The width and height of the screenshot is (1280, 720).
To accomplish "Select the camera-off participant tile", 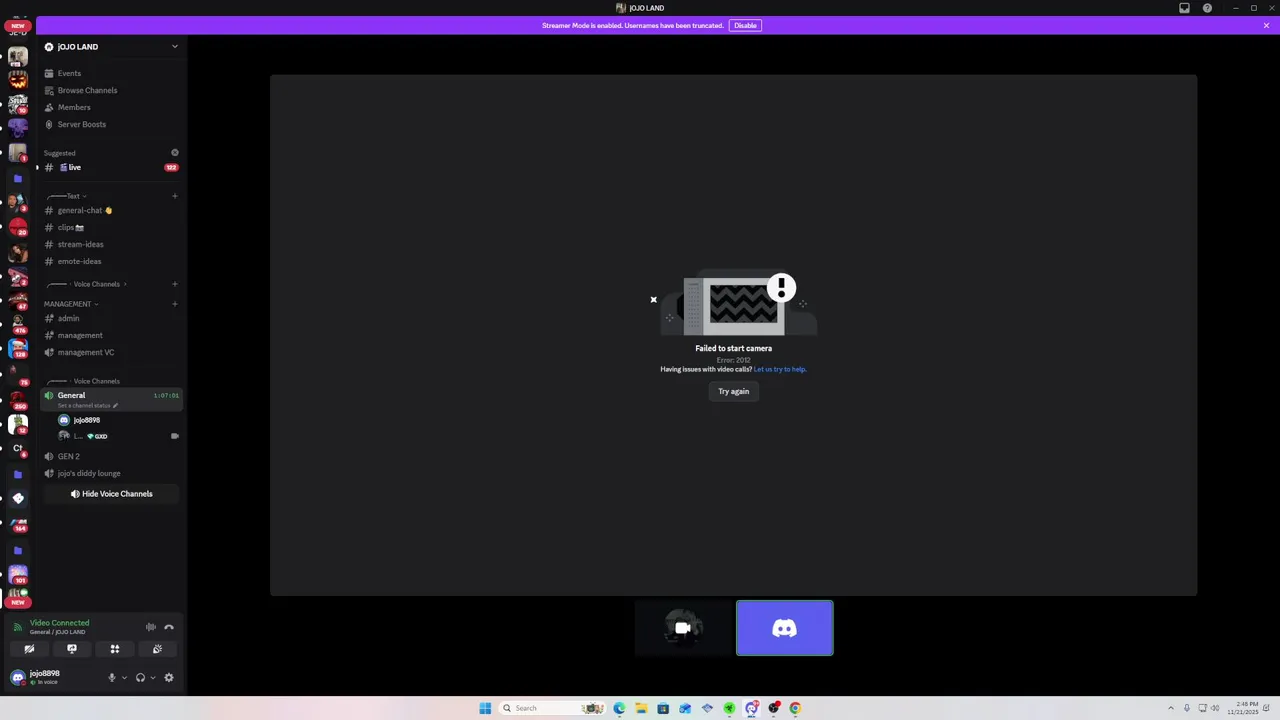I will click(x=683, y=628).
